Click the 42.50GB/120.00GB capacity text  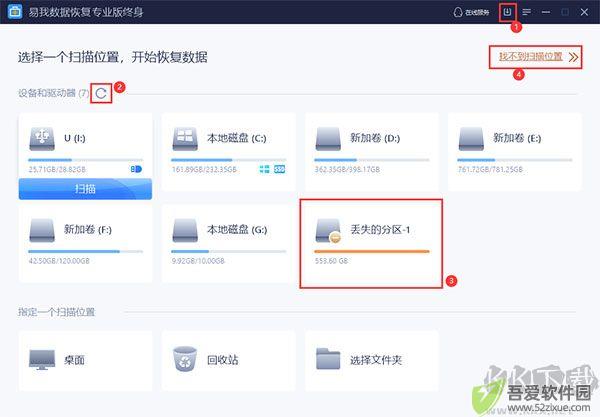click(59, 261)
